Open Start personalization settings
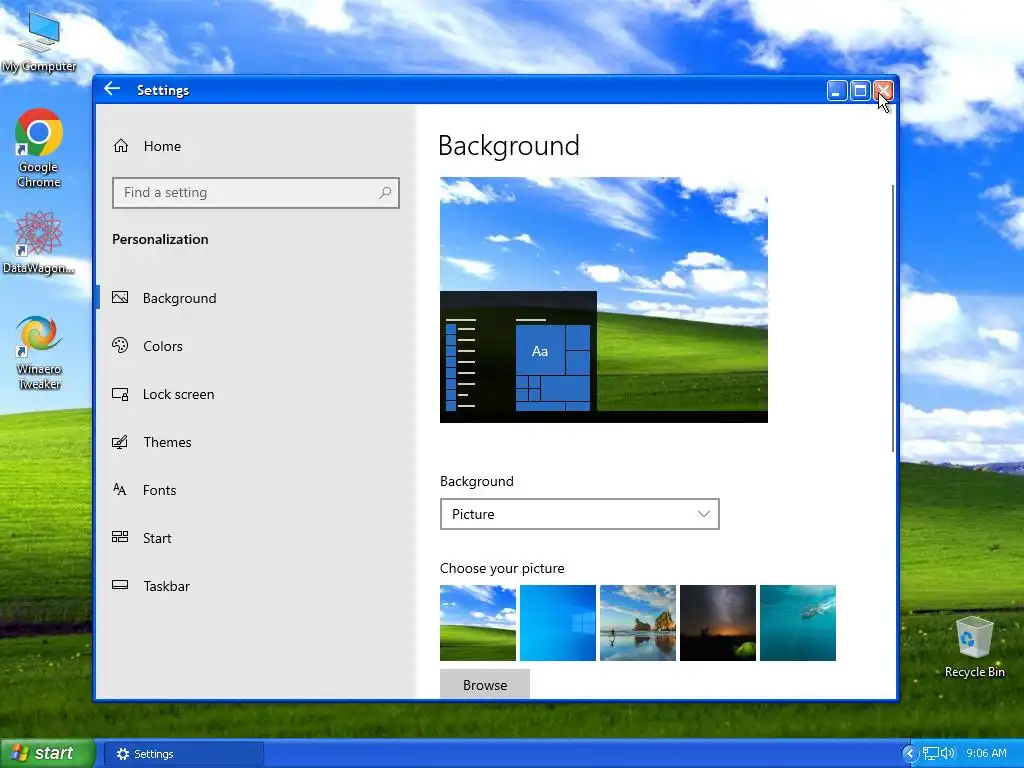This screenshot has width=1024, height=768. 255,538
